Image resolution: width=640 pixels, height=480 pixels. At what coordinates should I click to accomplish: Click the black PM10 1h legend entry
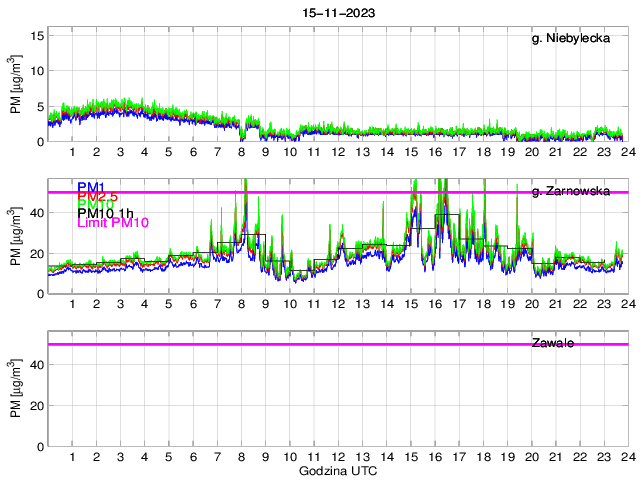pos(106,211)
